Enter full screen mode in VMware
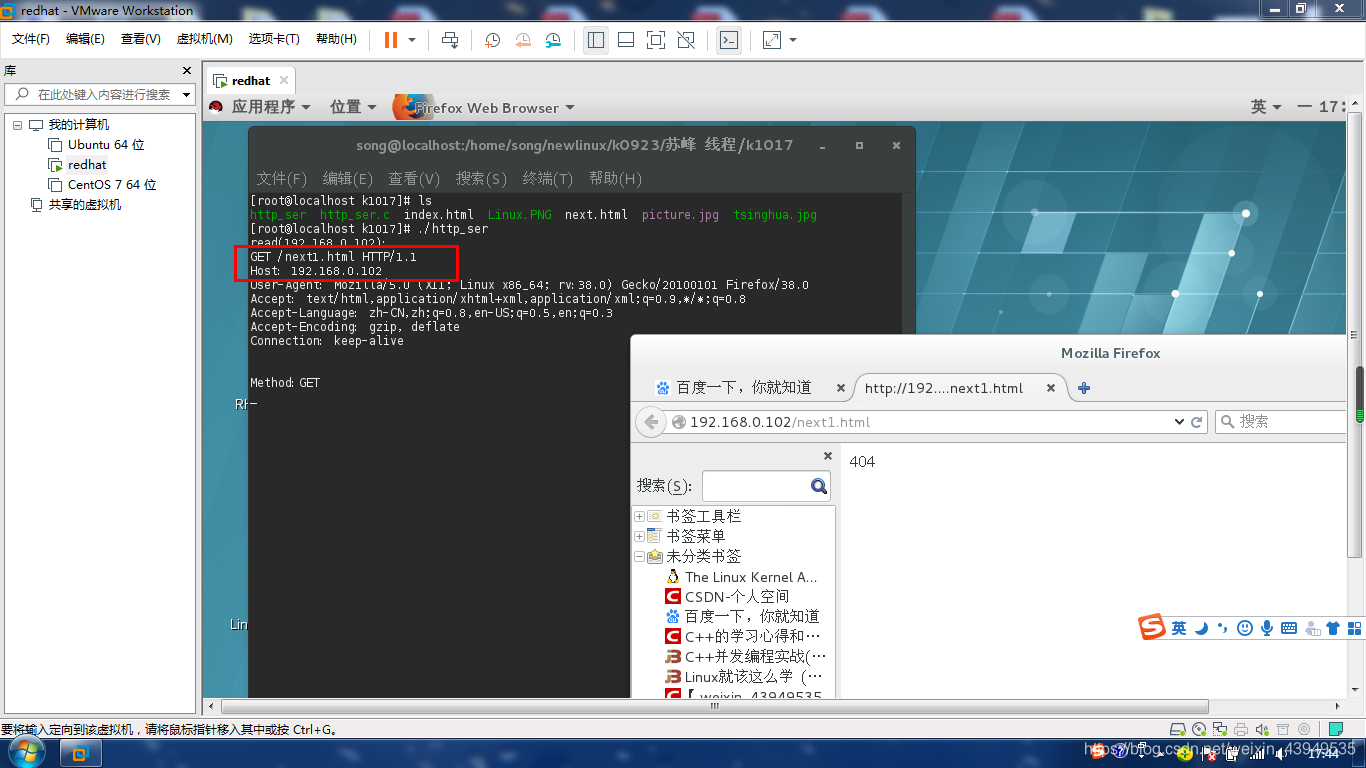The image size is (1366, 768). pyautogui.click(x=656, y=40)
